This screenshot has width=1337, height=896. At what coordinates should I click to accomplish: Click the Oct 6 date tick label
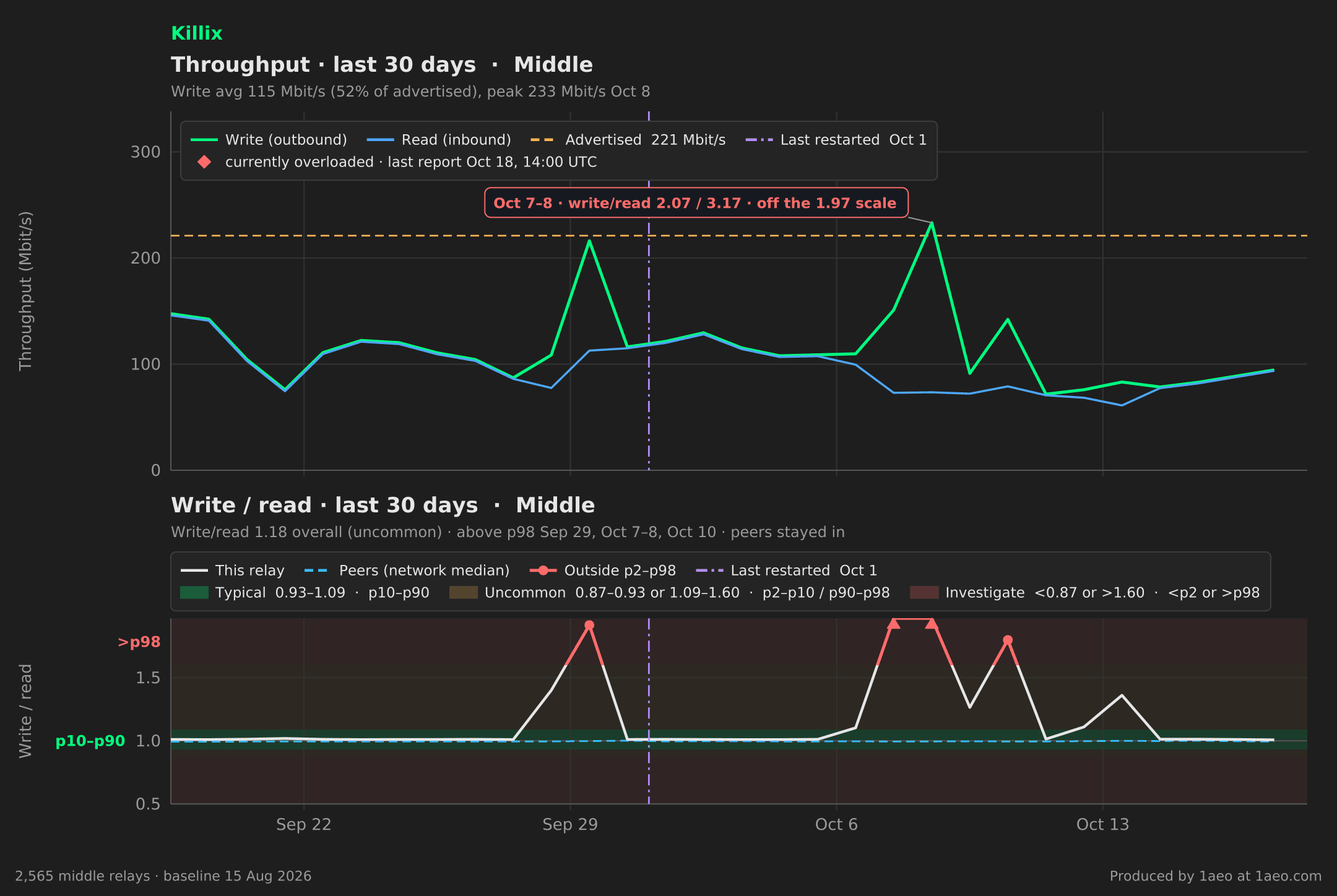pos(836,825)
